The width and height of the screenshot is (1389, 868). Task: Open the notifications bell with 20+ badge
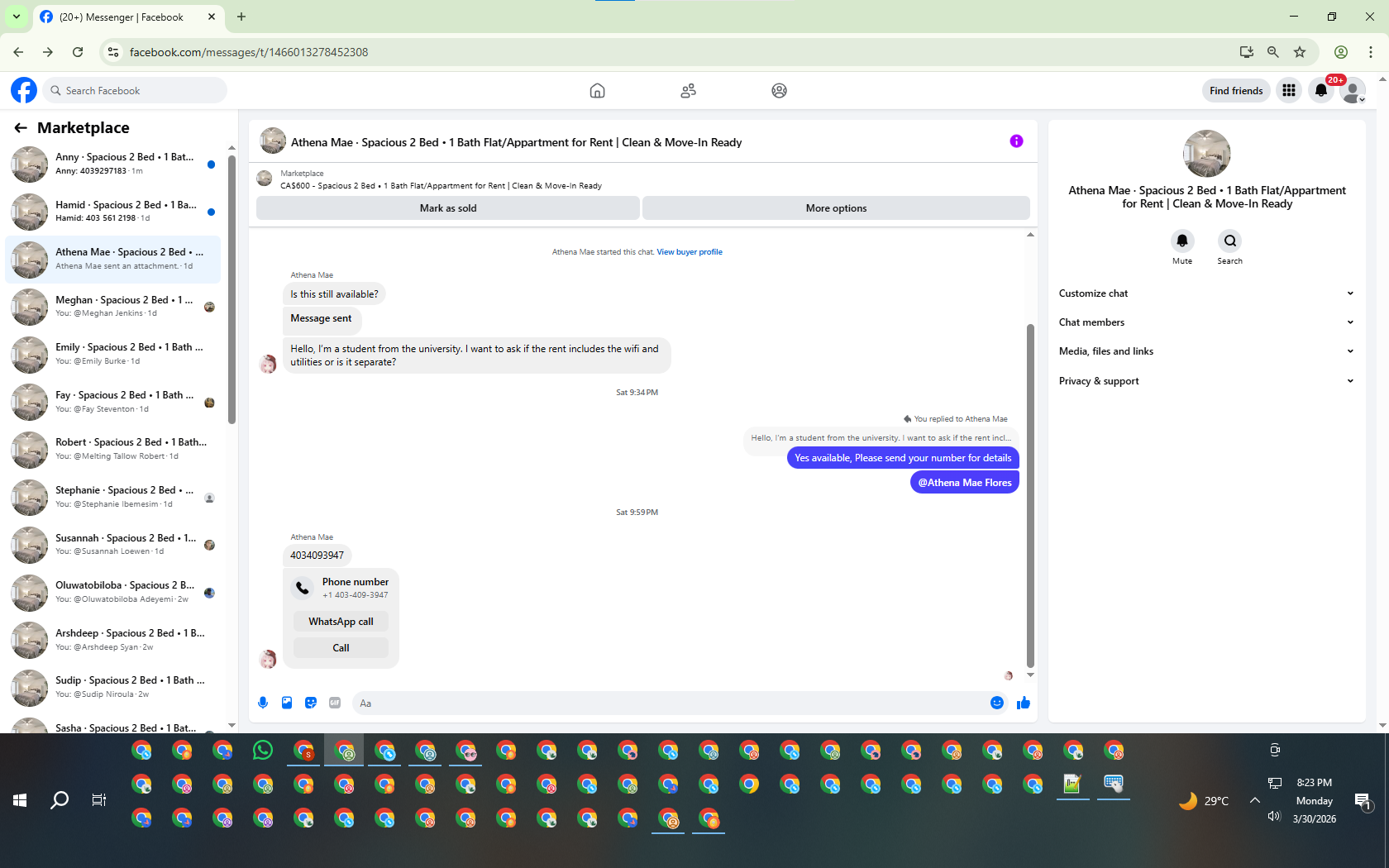(x=1321, y=90)
